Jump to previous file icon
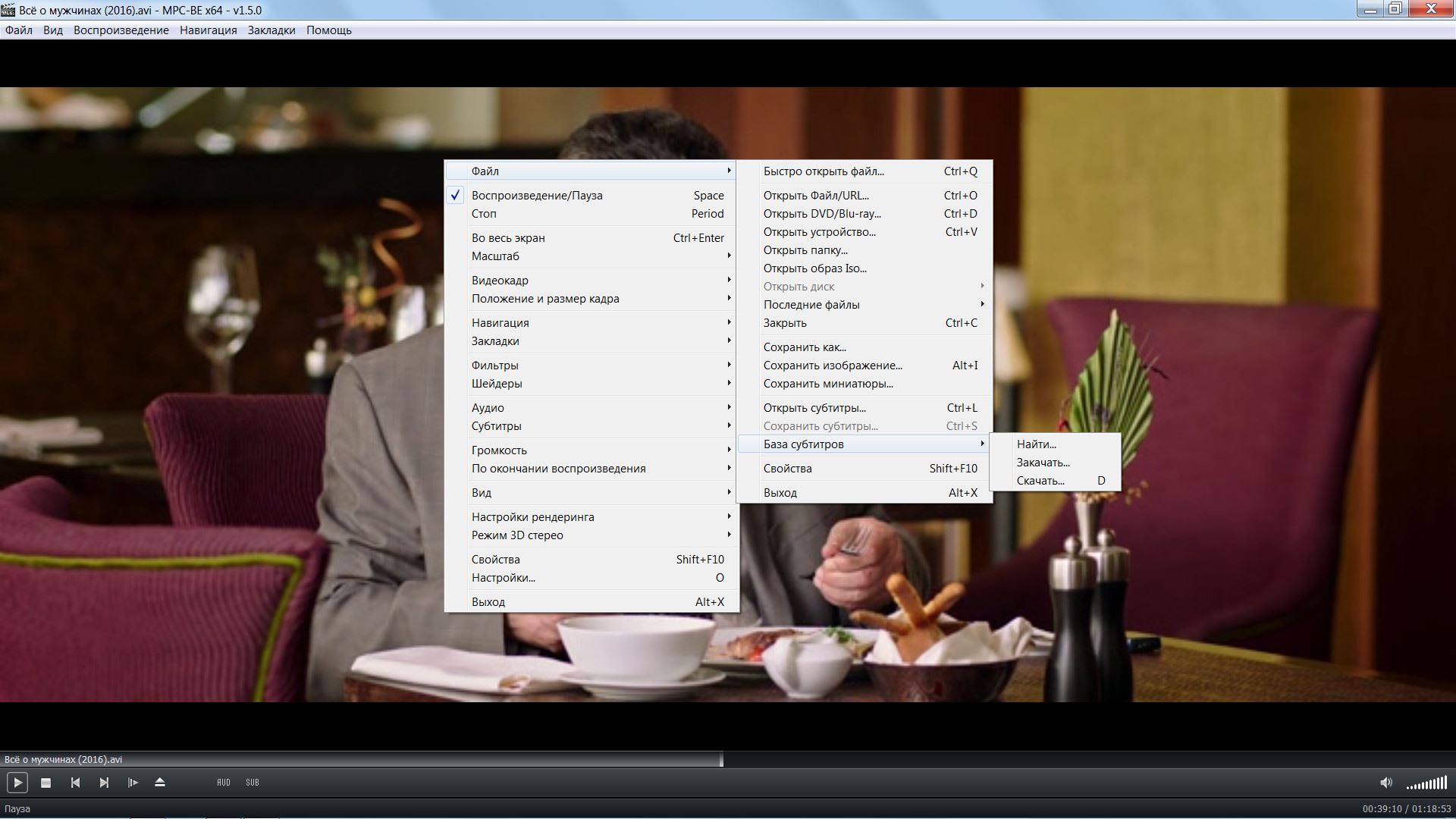This screenshot has height=819, width=1456. (75, 783)
